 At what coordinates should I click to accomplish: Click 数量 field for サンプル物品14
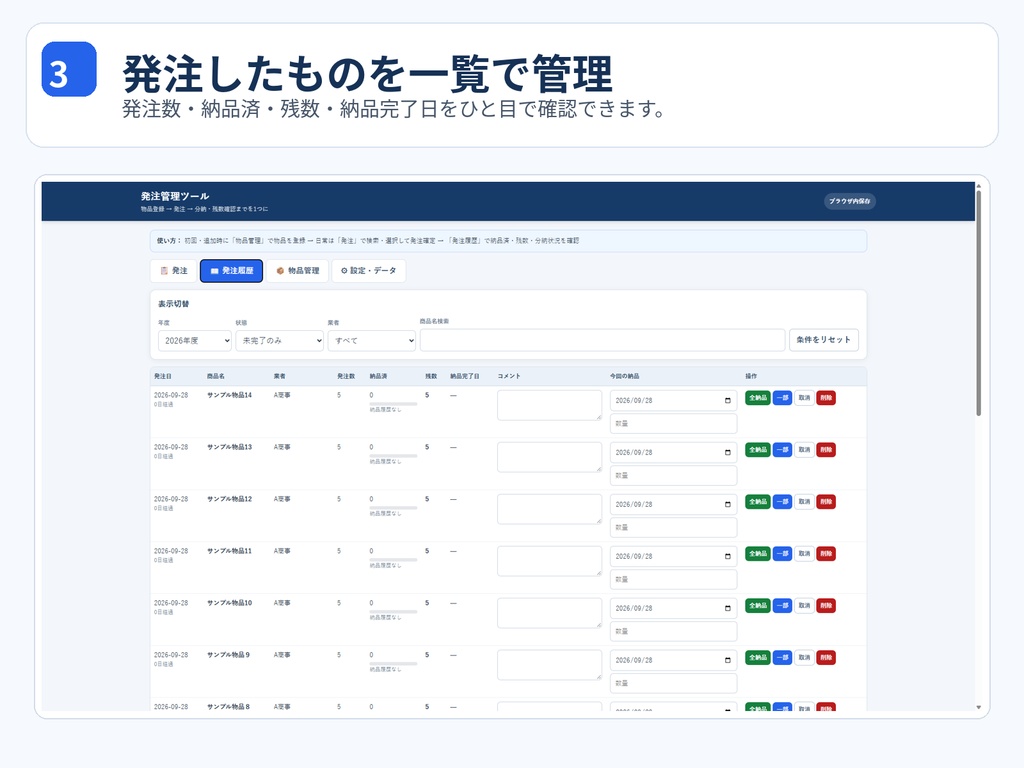pyautogui.click(x=673, y=423)
